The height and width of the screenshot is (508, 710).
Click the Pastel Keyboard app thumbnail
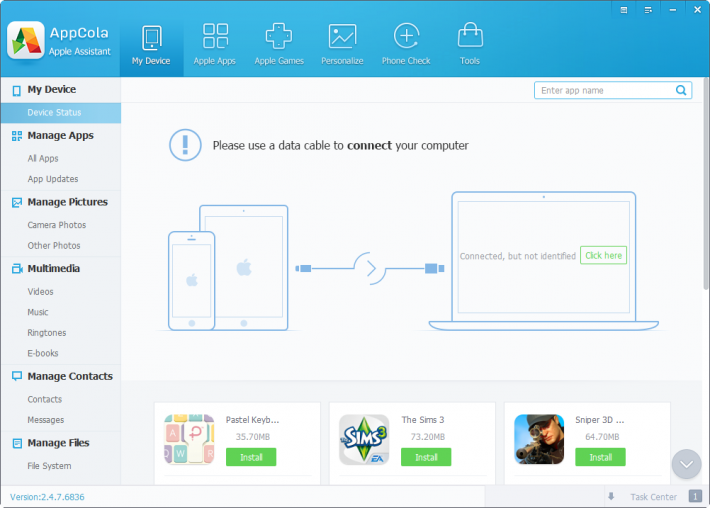189,439
